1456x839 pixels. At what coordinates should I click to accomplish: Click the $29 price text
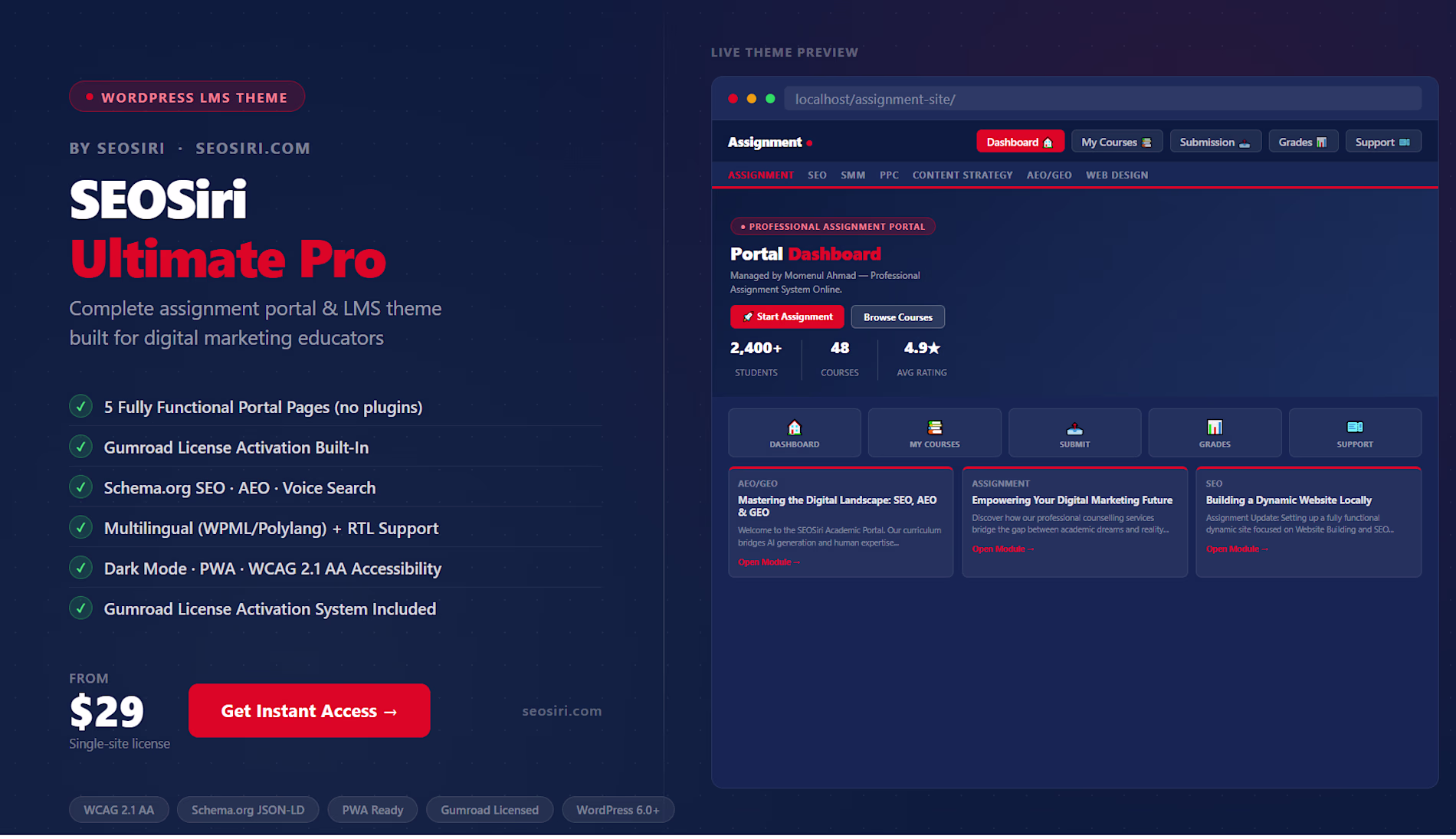[107, 711]
